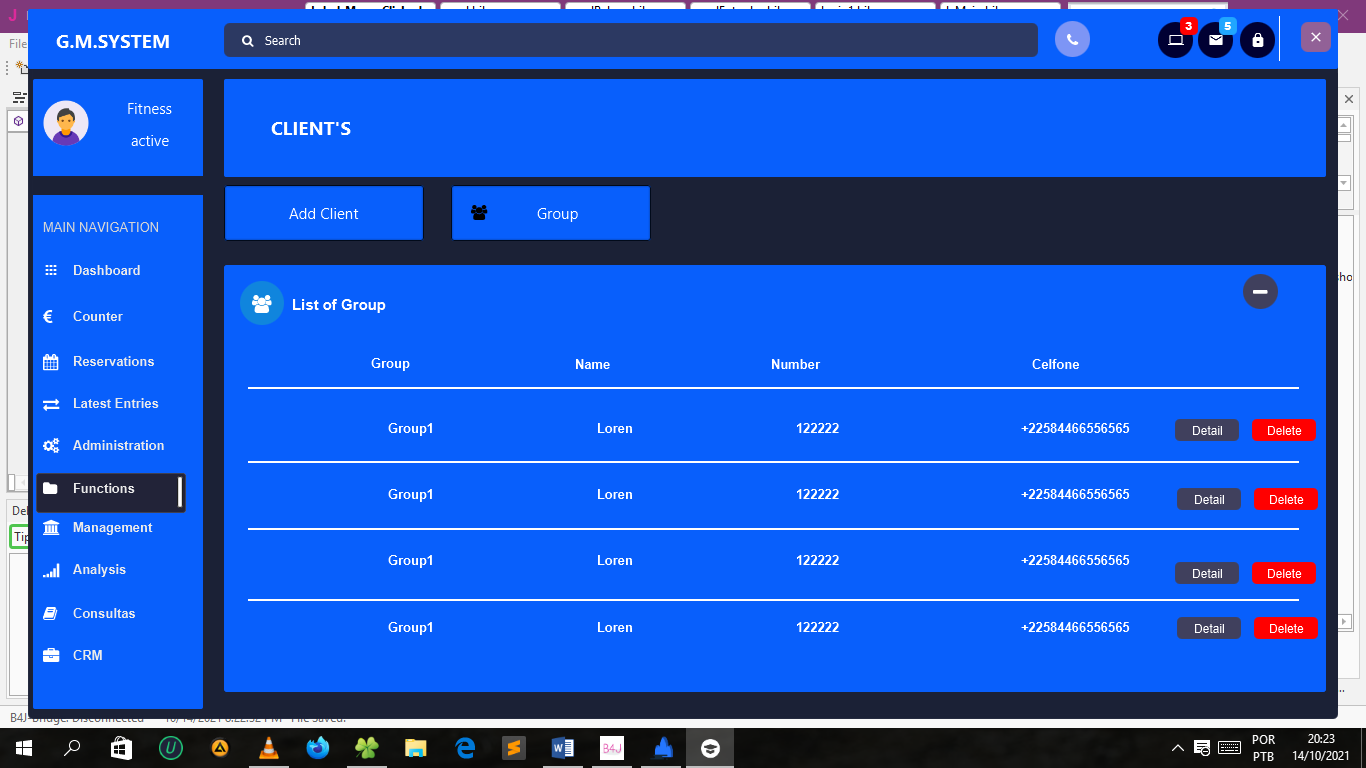Click the Celfone column header

(1056, 364)
